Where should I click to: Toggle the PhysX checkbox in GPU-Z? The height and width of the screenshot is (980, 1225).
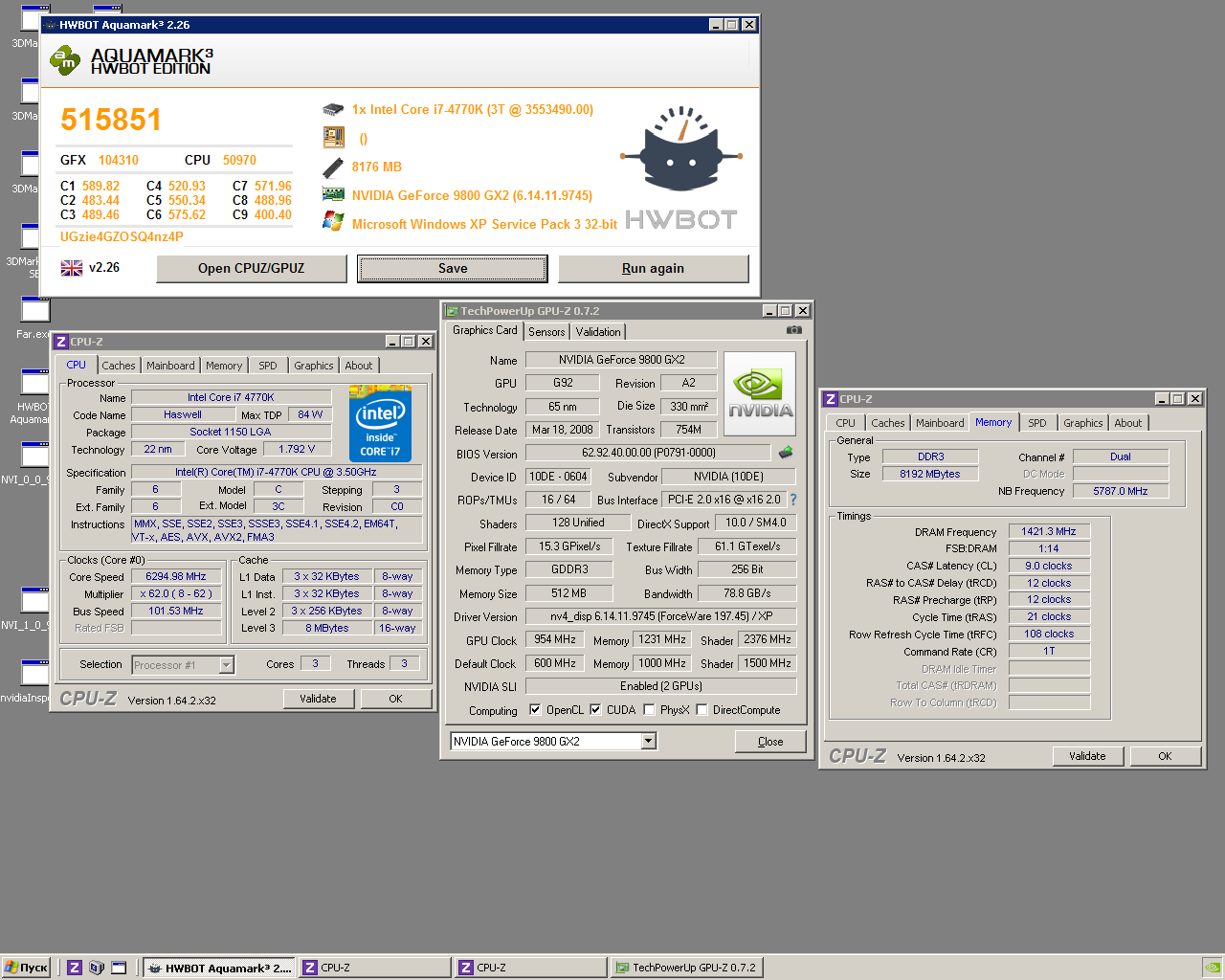point(649,710)
